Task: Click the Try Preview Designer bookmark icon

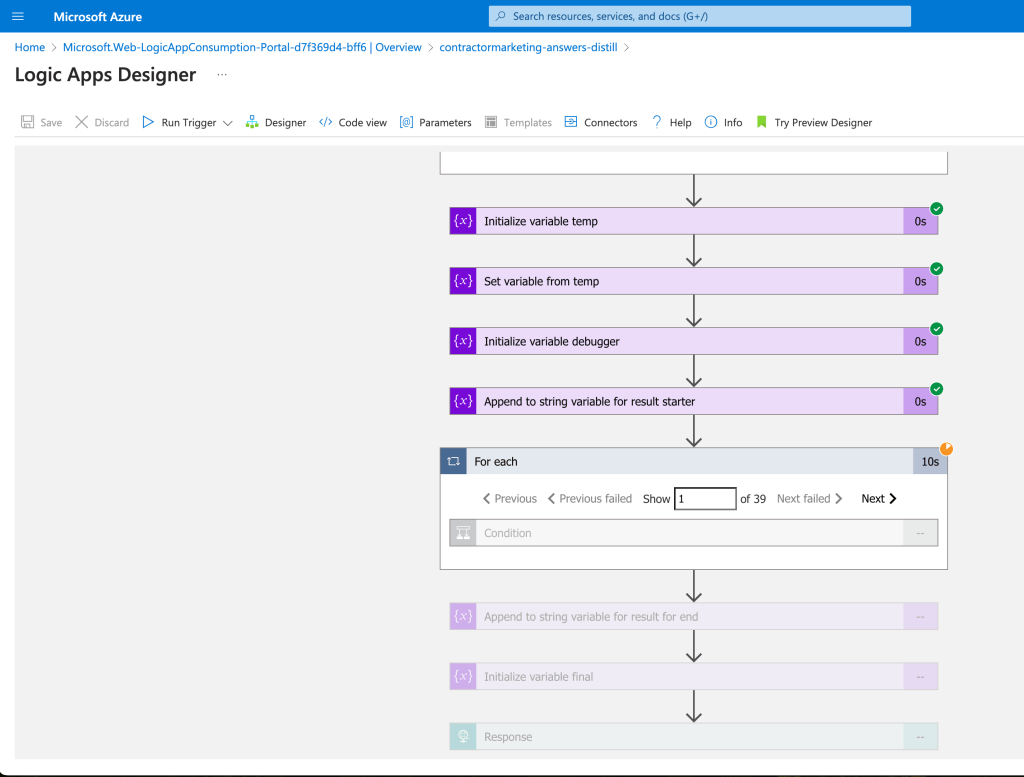Action: pos(761,122)
